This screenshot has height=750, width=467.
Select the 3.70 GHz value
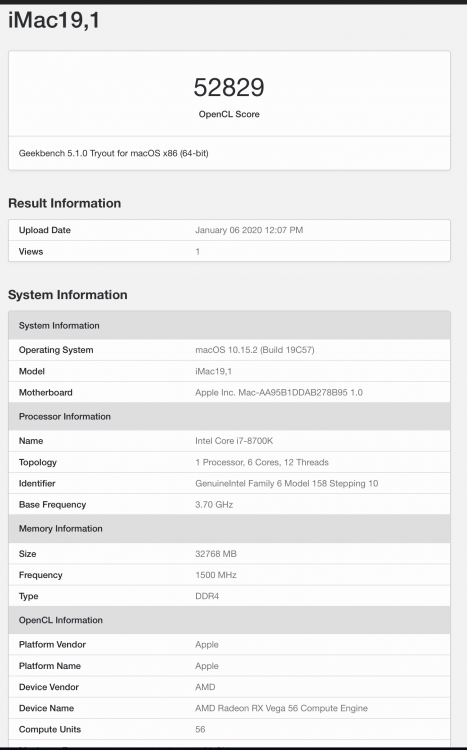pos(214,505)
